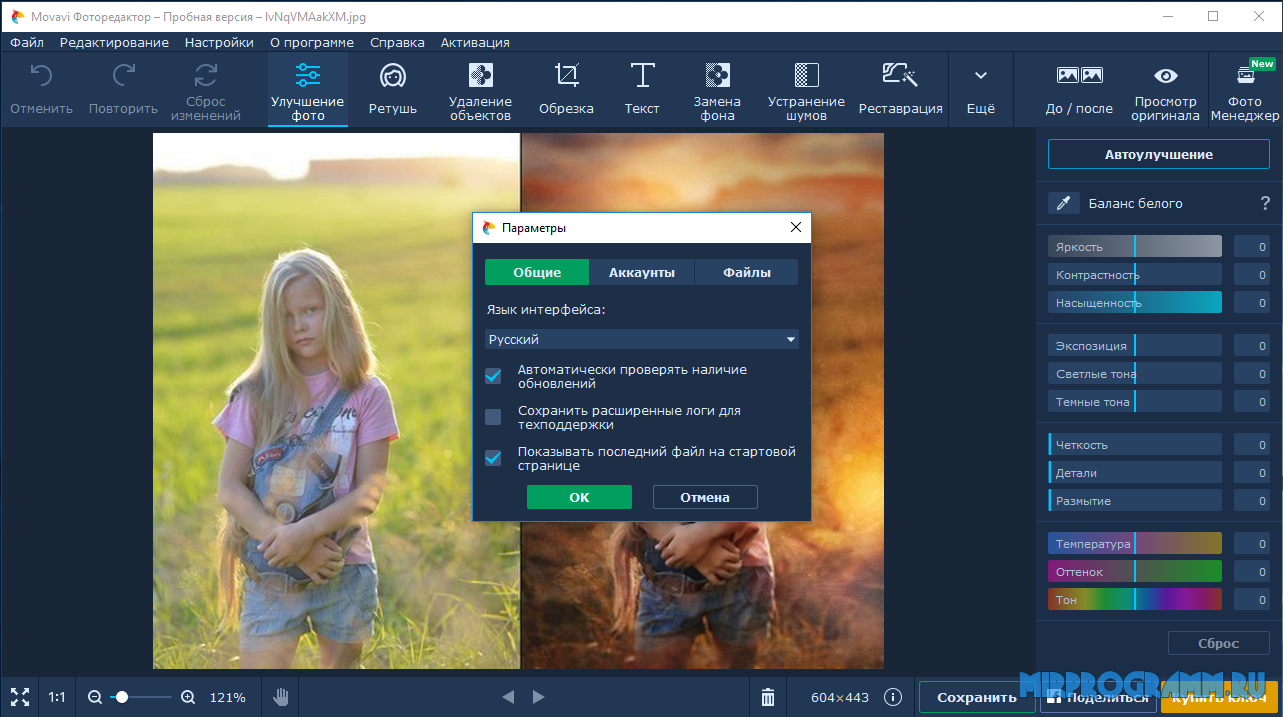The height and width of the screenshot is (717, 1283).
Task: Toggle full-screen mode icon
Action: 19,697
